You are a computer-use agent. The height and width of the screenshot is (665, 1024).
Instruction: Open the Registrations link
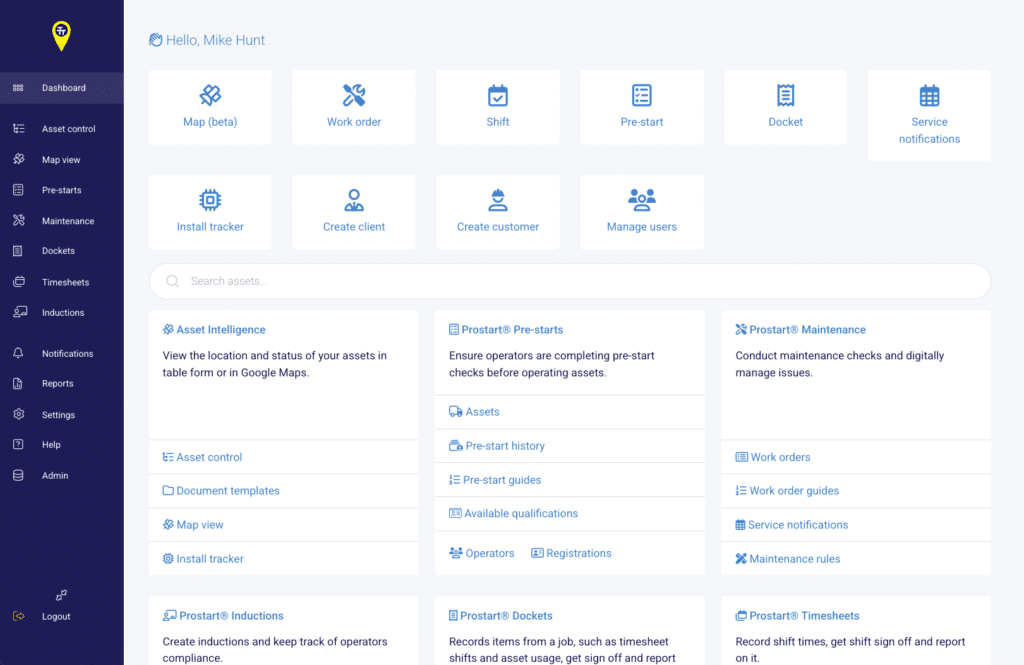[571, 553]
